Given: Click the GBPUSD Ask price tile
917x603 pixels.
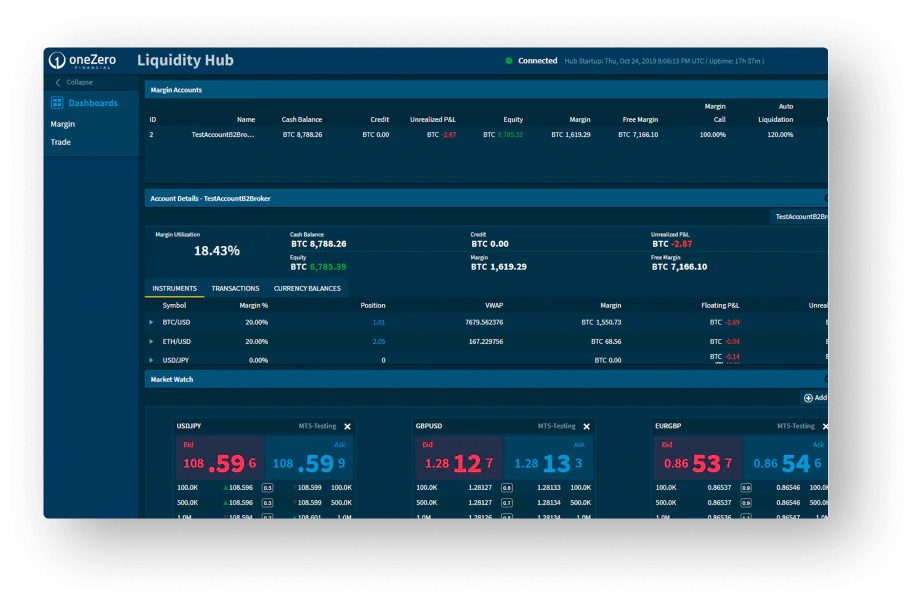Looking at the screenshot, I should click(x=548, y=459).
